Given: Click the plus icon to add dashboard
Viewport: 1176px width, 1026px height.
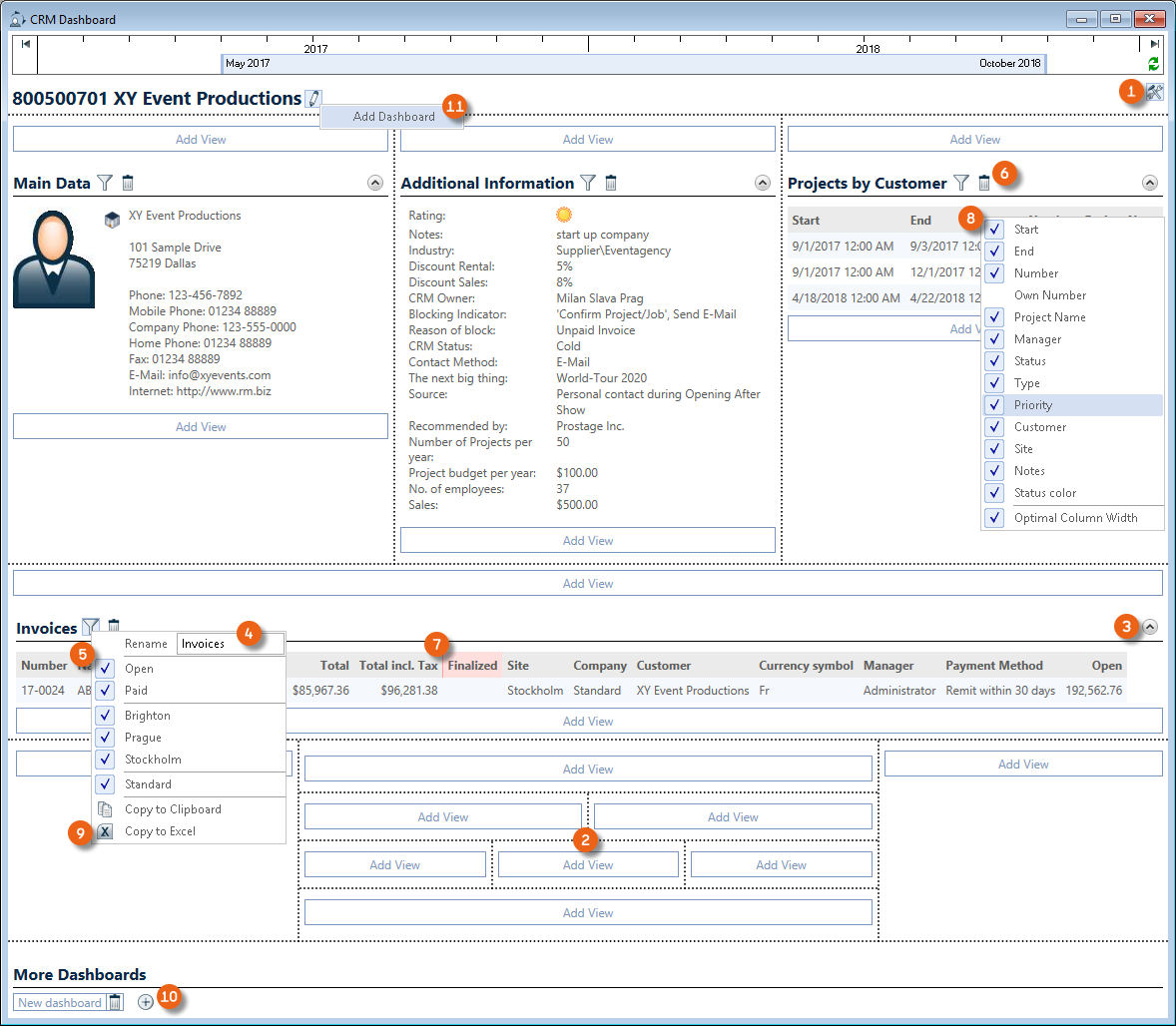Looking at the screenshot, I should coord(146,1002).
